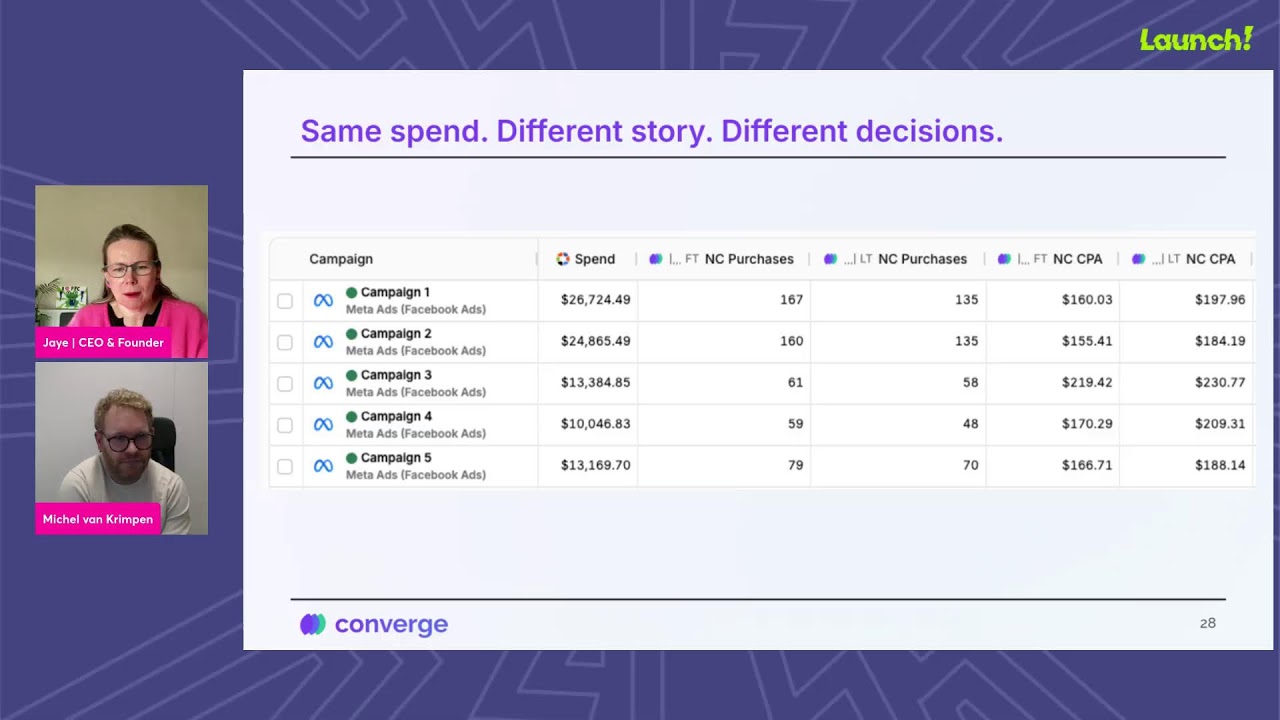Click the $24,865.49 spend cell
This screenshot has height=720, width=1280.
click(595, 341)
